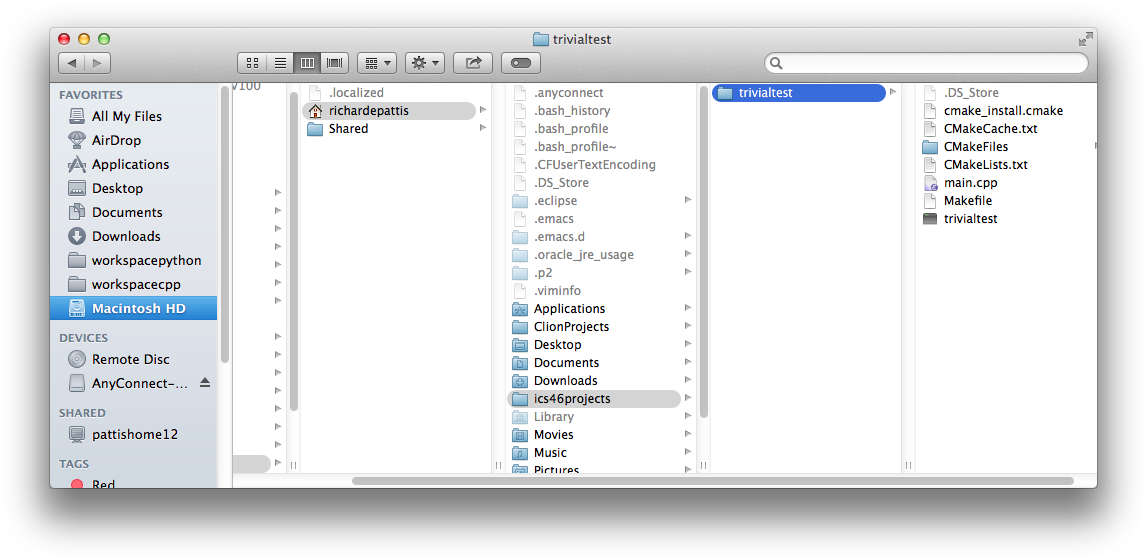This screenshot has width=1146, height=559.
Task: Open AirDrop from the sidebar
Action: click(134, 140)
